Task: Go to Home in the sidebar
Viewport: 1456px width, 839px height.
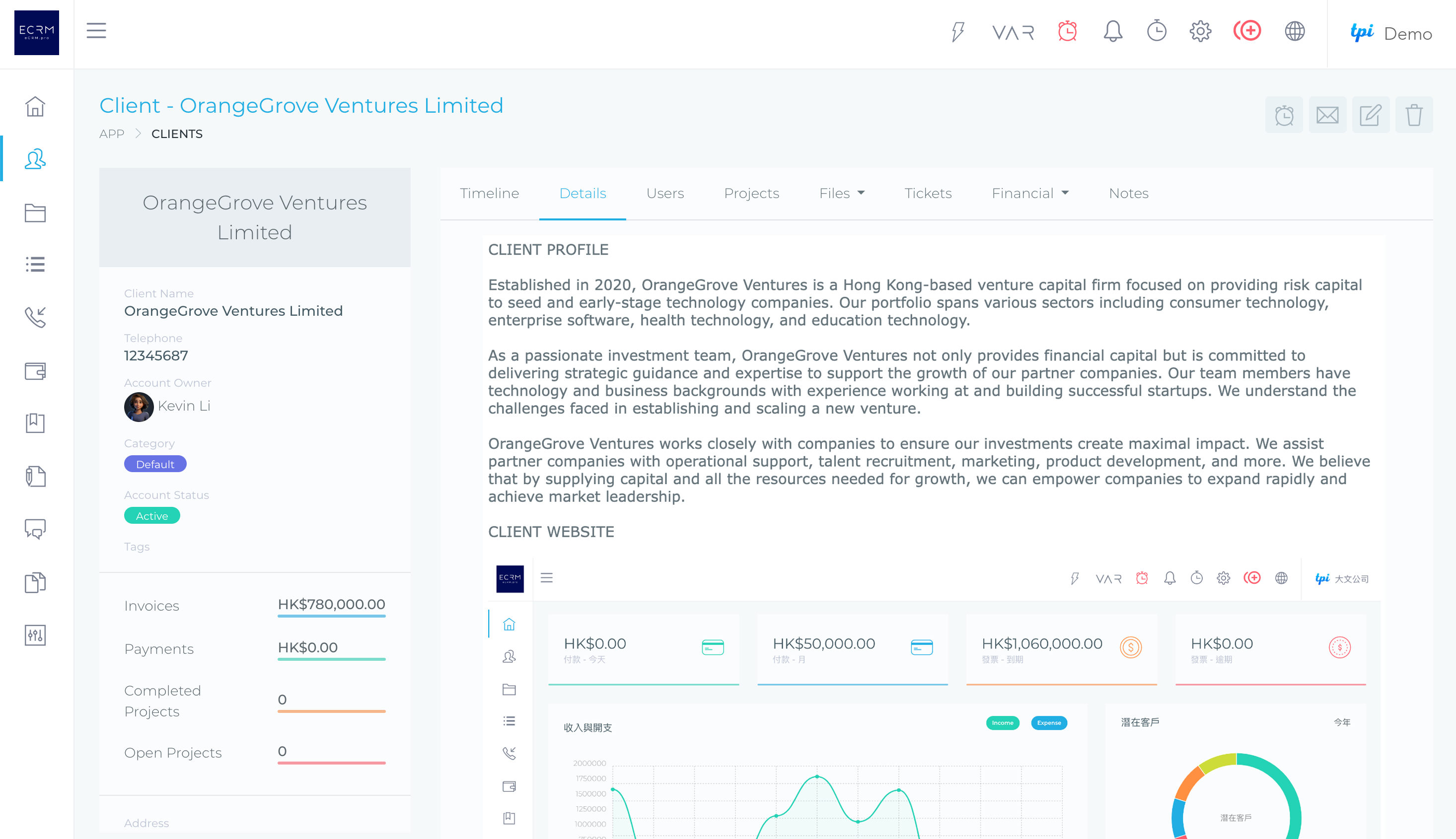Action: click(35, 107)
